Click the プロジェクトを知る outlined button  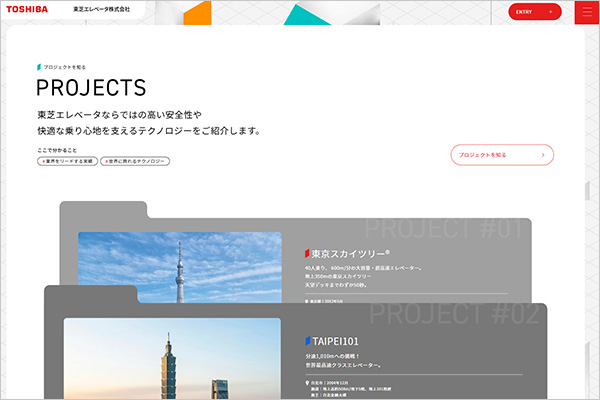(x=502, y=155)
